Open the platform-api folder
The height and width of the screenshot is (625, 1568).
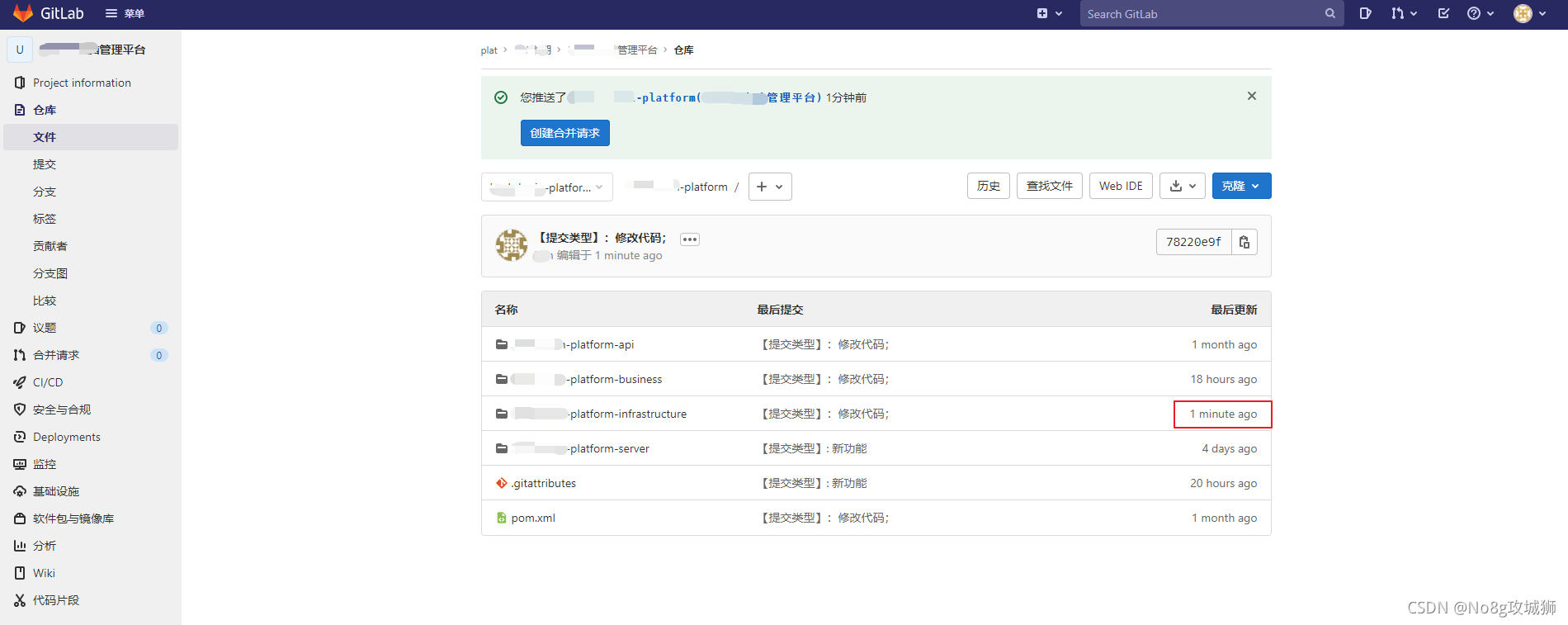(573, 344)
